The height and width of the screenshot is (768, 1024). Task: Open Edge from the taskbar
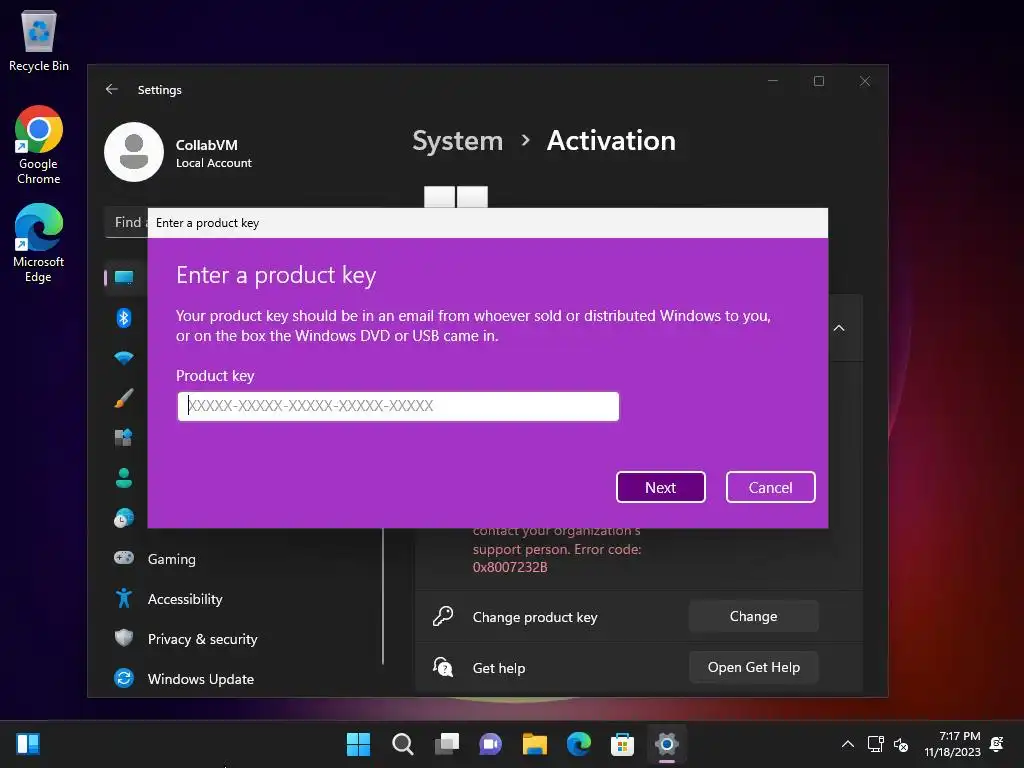click(x=579, y=744)
